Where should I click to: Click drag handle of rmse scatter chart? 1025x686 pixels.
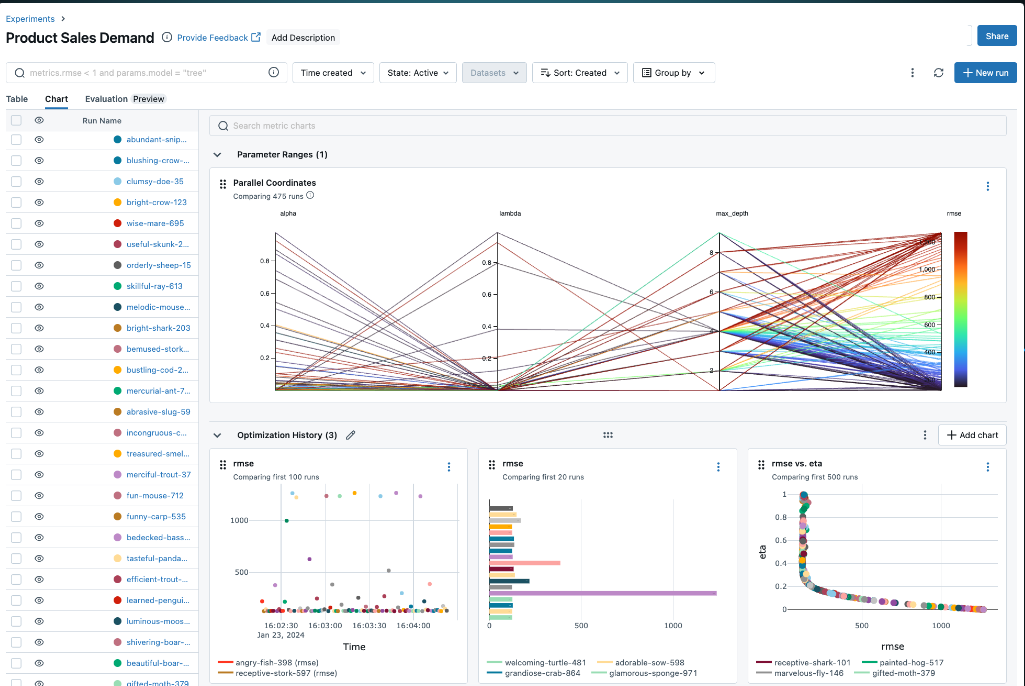coord(223,465)
